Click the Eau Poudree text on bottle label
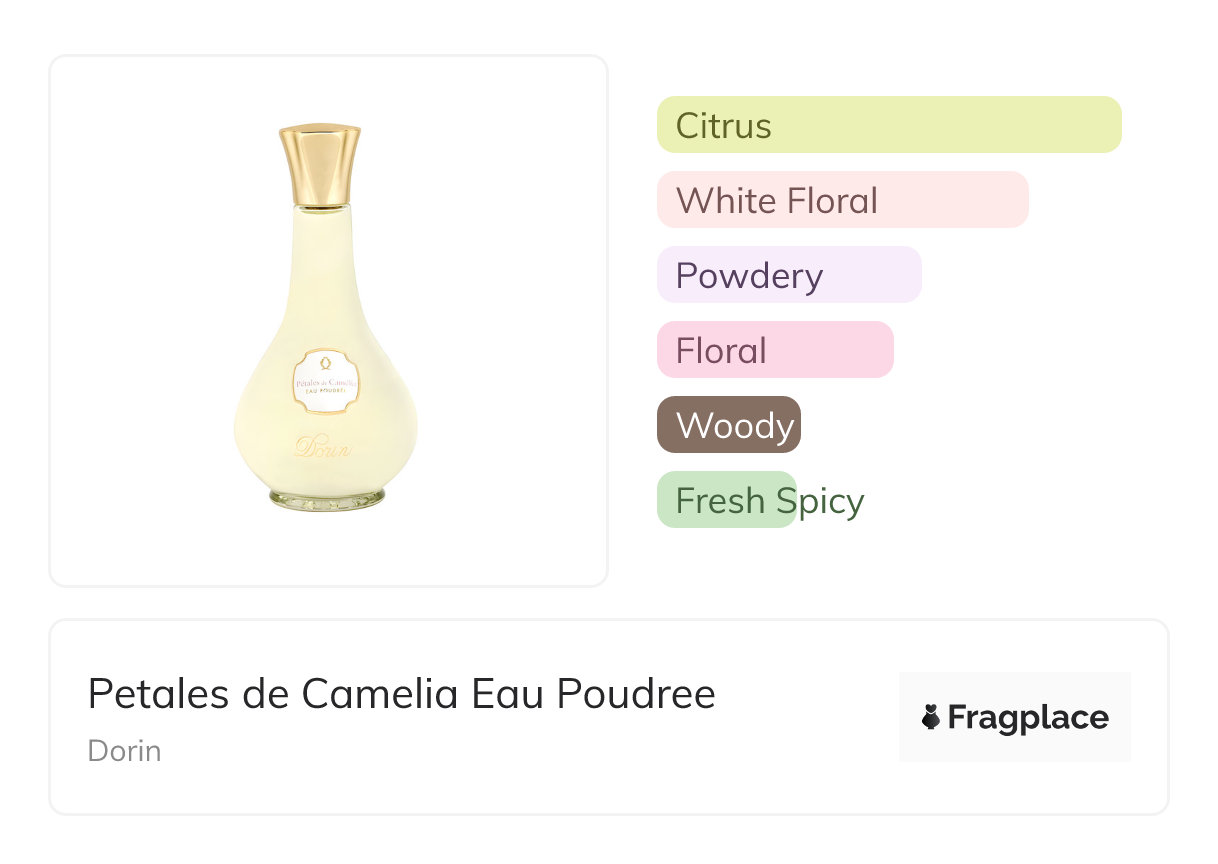This screenshot has height=864, width=1218. 325,392
